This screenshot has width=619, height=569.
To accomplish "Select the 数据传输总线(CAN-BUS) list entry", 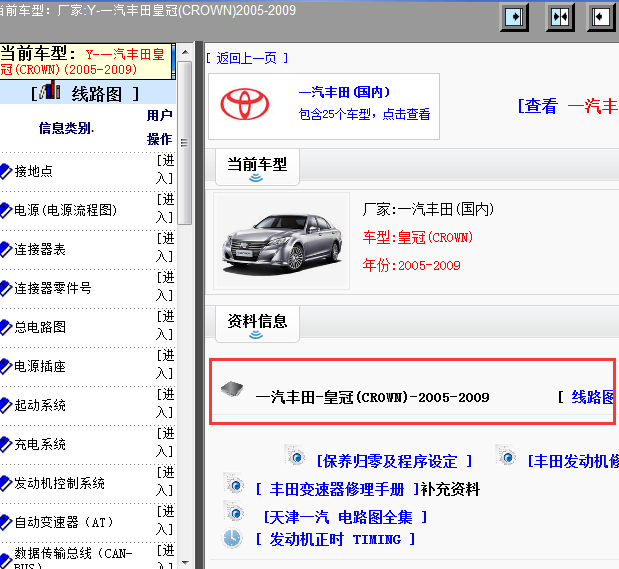I will pos(73,558).
